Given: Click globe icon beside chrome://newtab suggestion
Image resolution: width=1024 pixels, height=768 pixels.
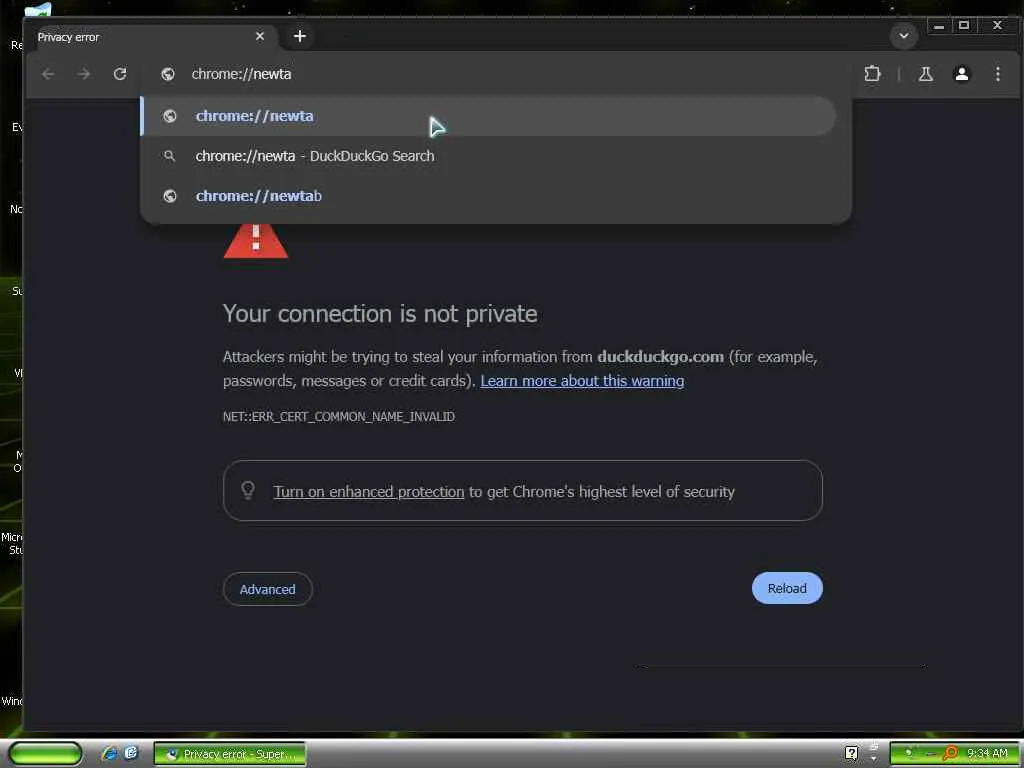Looking at the screenshot, I should (170, 196).
